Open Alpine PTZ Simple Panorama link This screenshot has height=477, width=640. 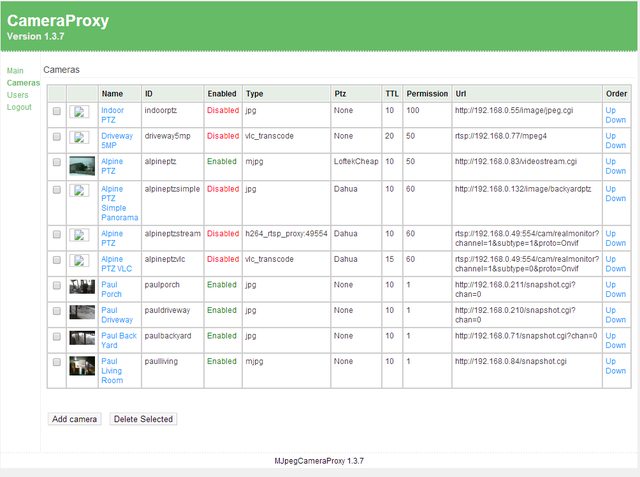coord(120,203)
